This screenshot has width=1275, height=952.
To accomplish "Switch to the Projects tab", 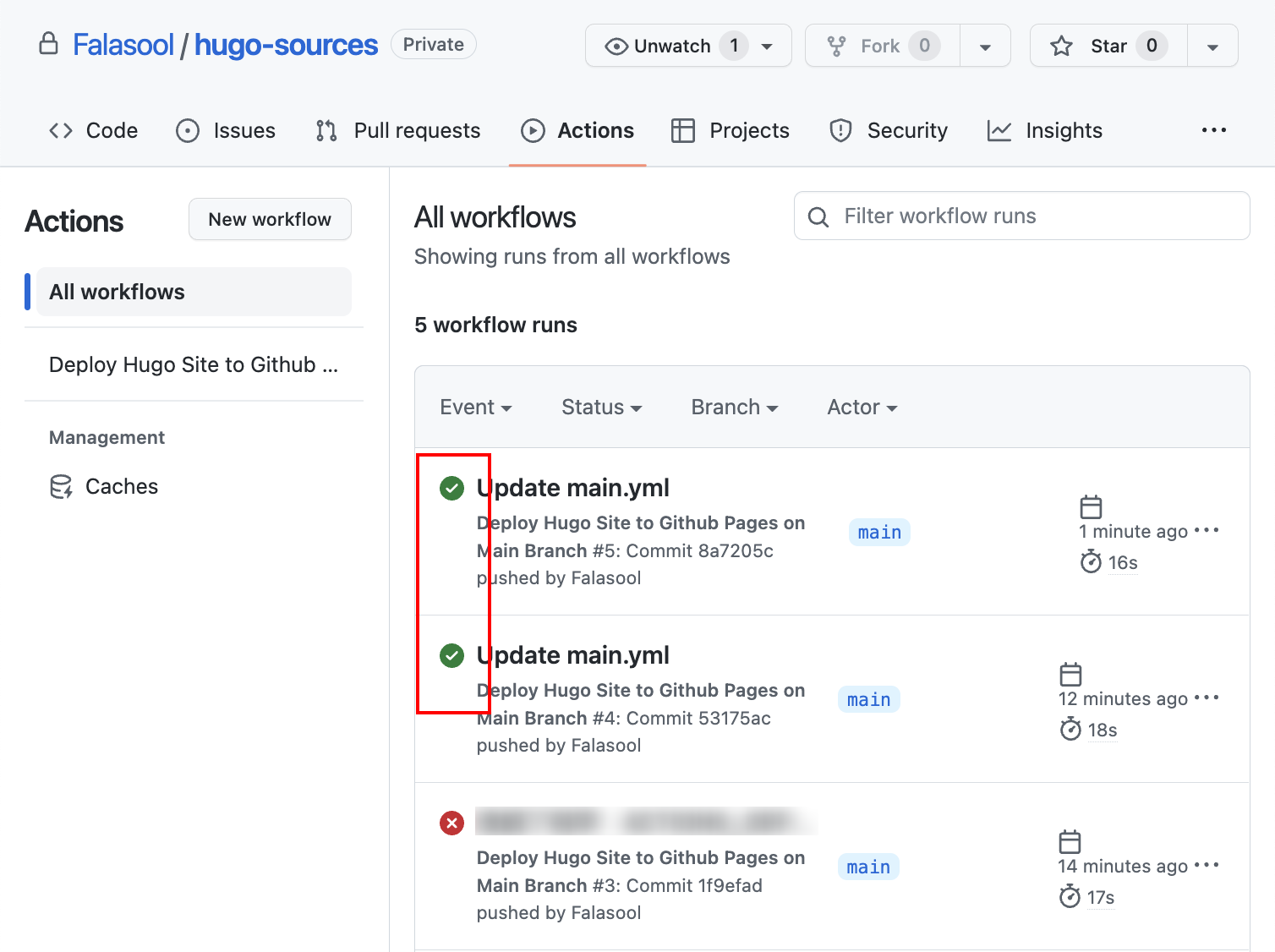I will point(730,130).
